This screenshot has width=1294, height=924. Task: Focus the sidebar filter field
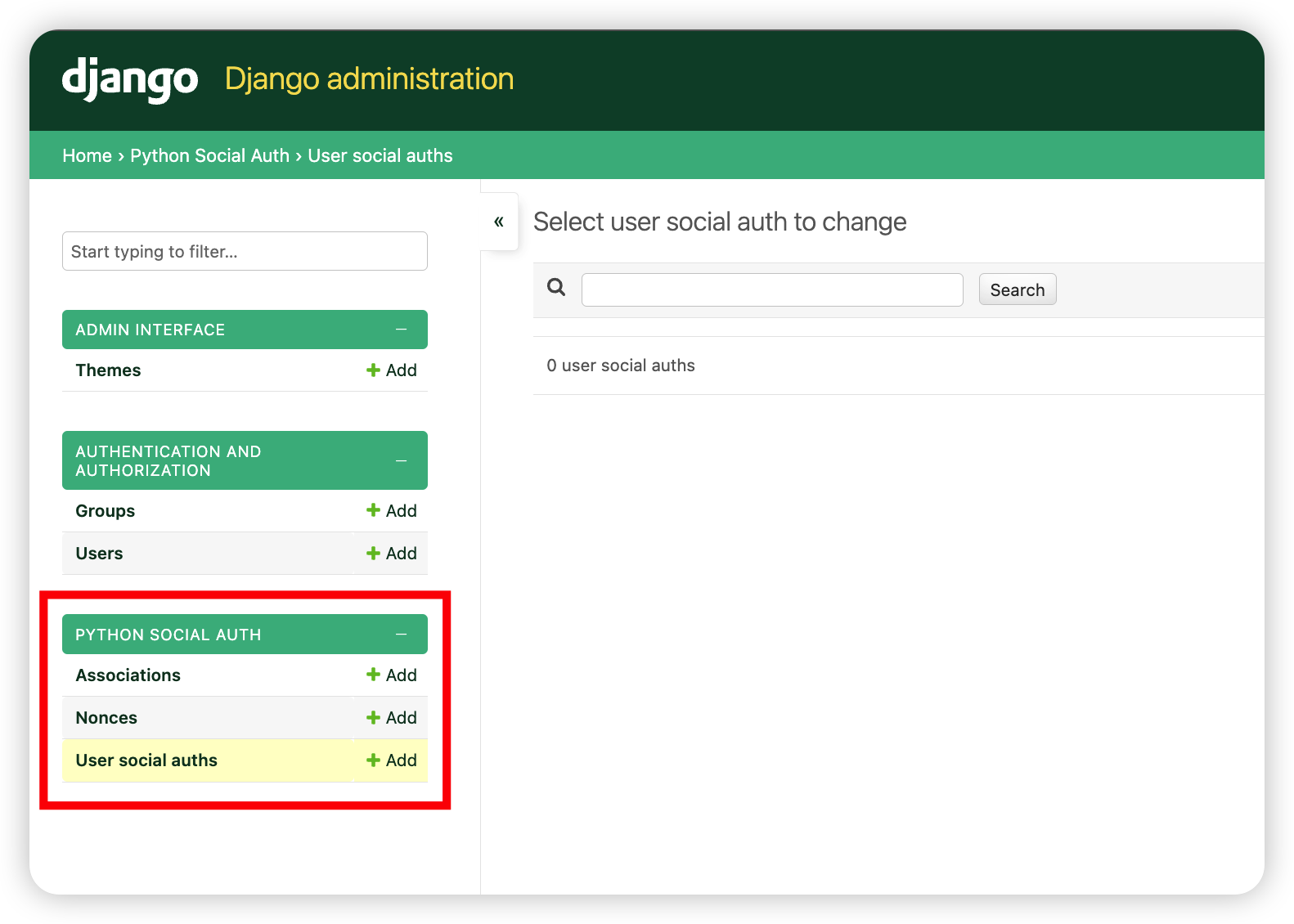tap(245, 251)
